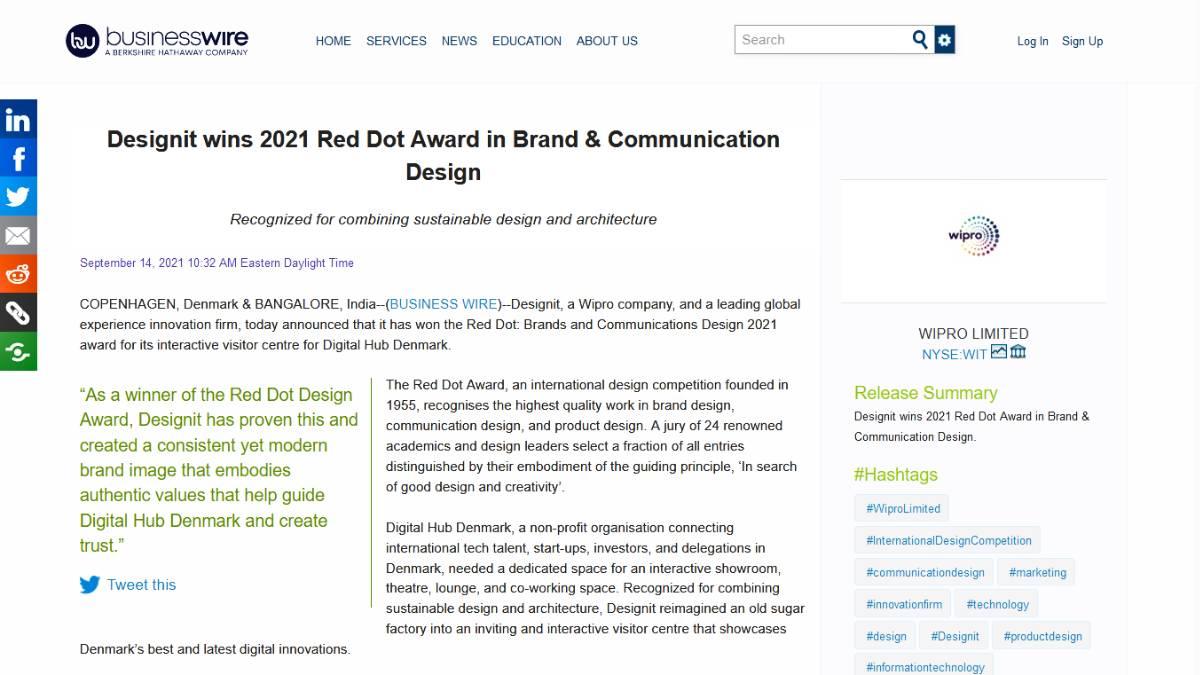Image resolution: width=1200 pixels, height=675 pixels.
Task: Click the #Hashtags heading
Action: [896, 475]
